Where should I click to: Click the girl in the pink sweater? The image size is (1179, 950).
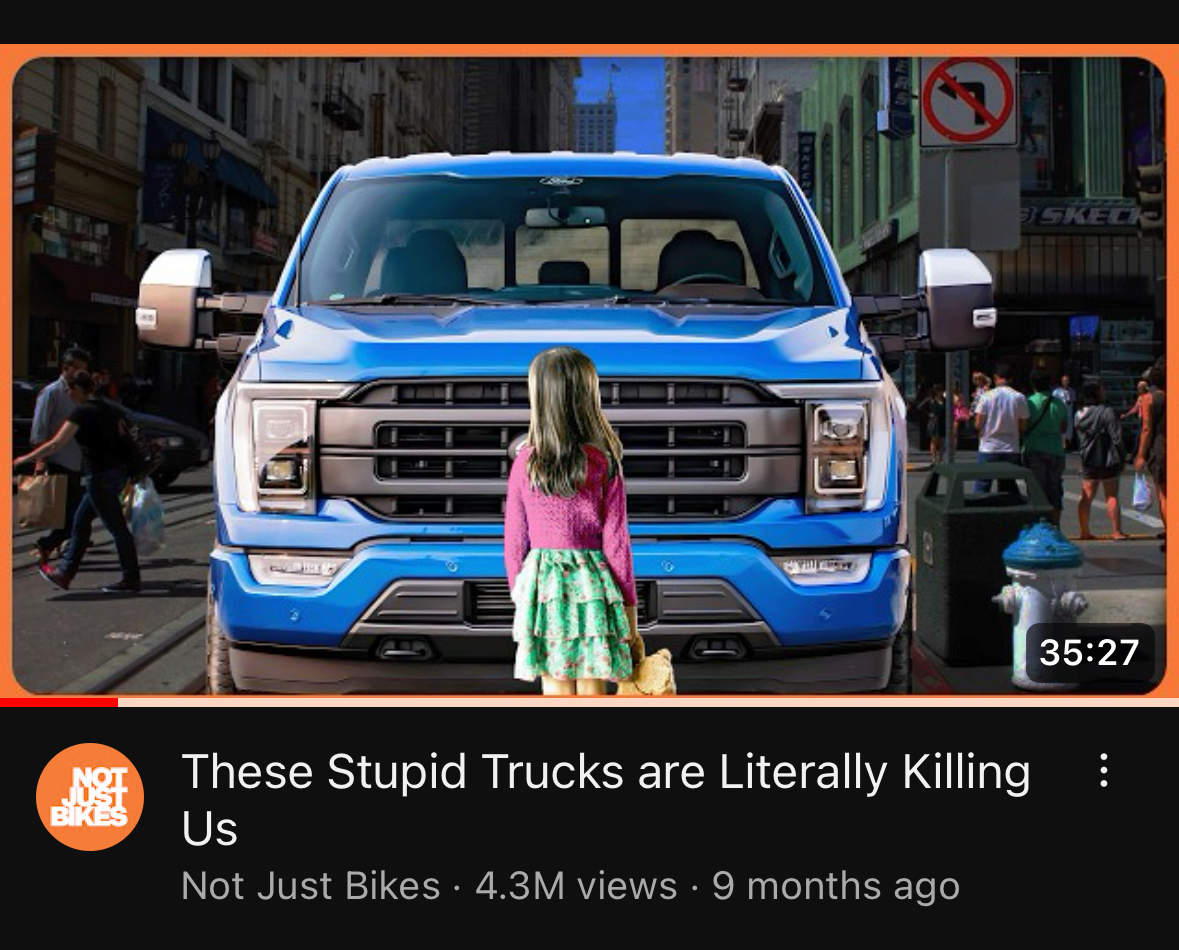click(x=569, y=521)
